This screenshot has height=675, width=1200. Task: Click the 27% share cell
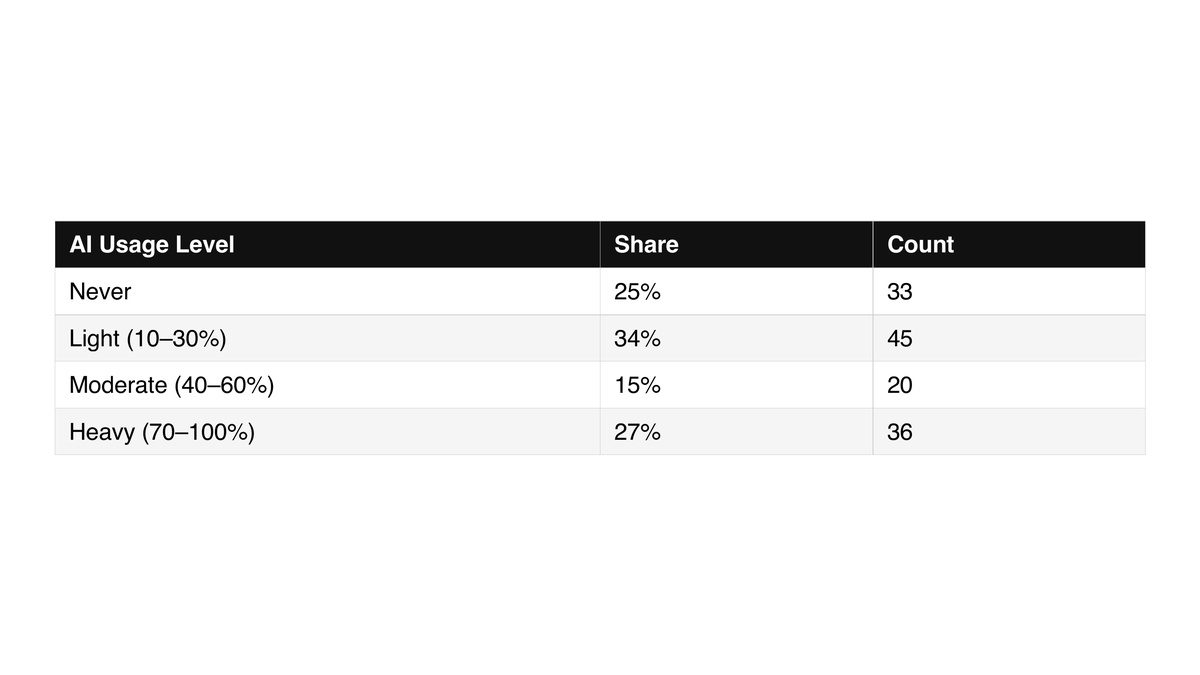[736, 432]
